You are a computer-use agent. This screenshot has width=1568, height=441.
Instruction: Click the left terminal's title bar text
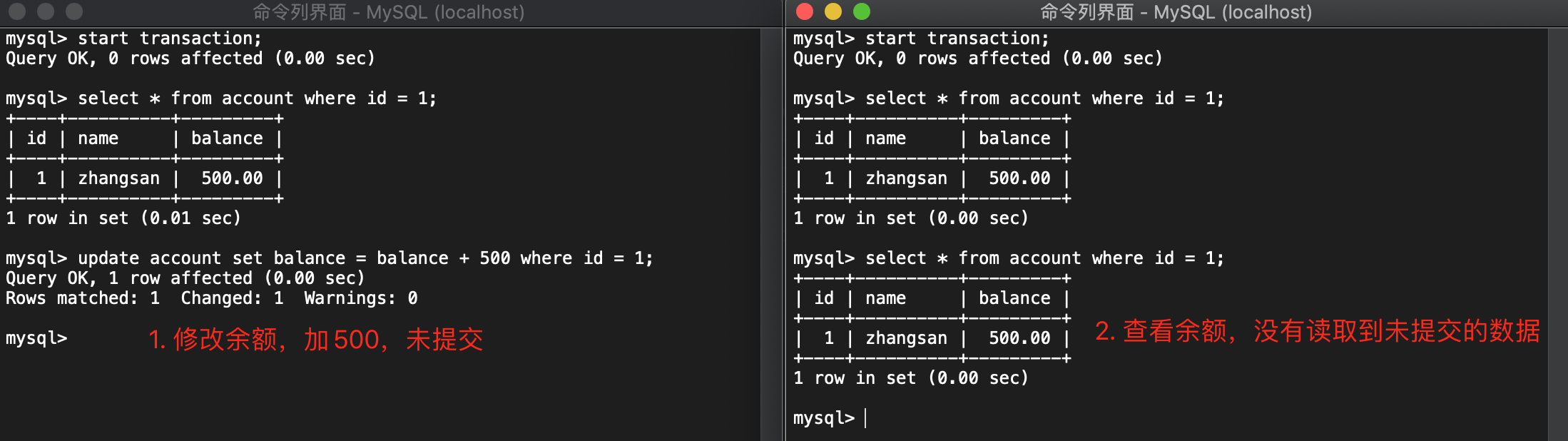tap(388, 12)
